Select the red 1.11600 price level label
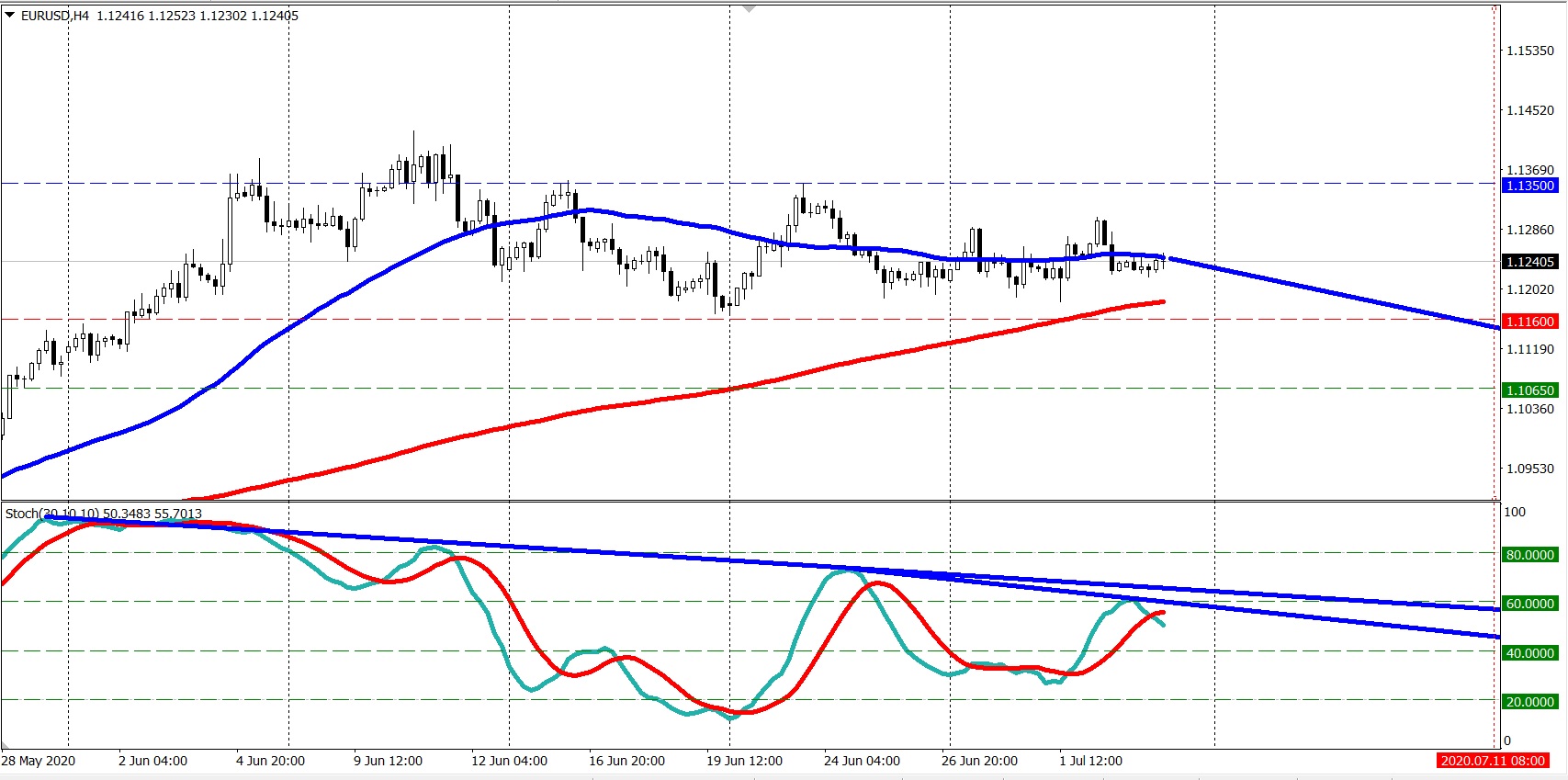This screenshot has width=1568, height=780. click(x=1530, y=322)
